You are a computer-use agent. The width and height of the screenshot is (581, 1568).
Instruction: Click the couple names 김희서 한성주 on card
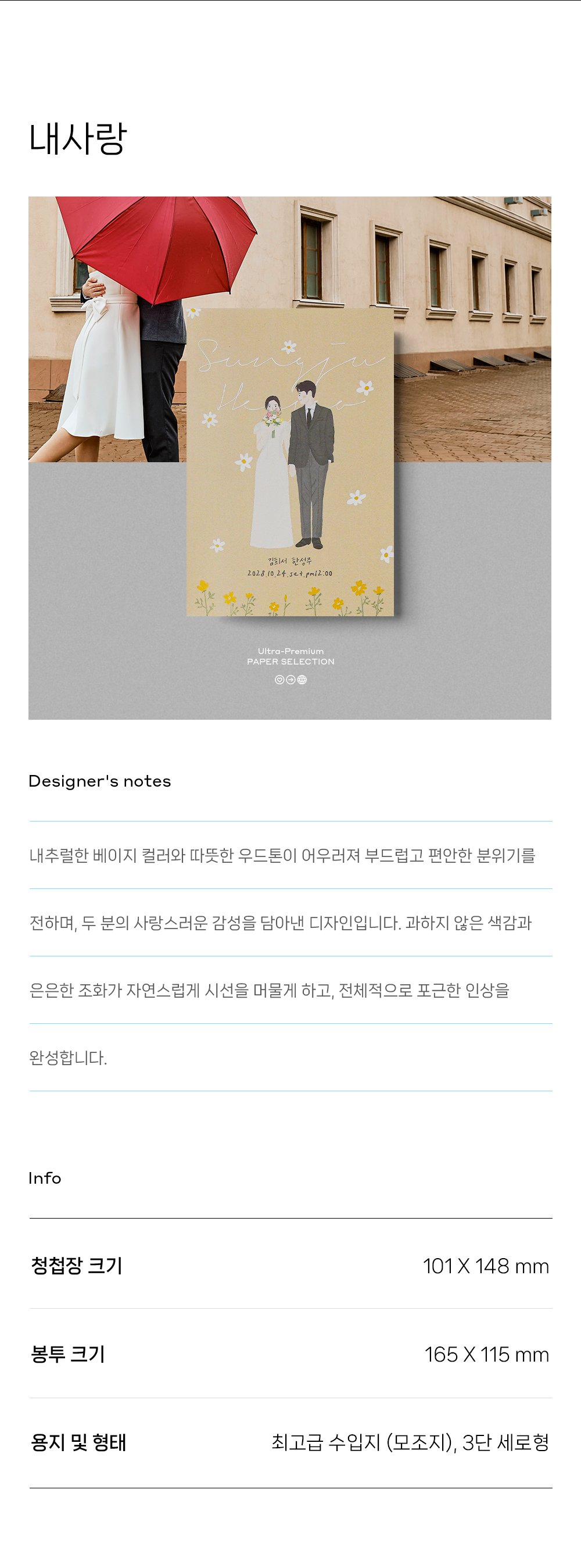pos(289,560)
